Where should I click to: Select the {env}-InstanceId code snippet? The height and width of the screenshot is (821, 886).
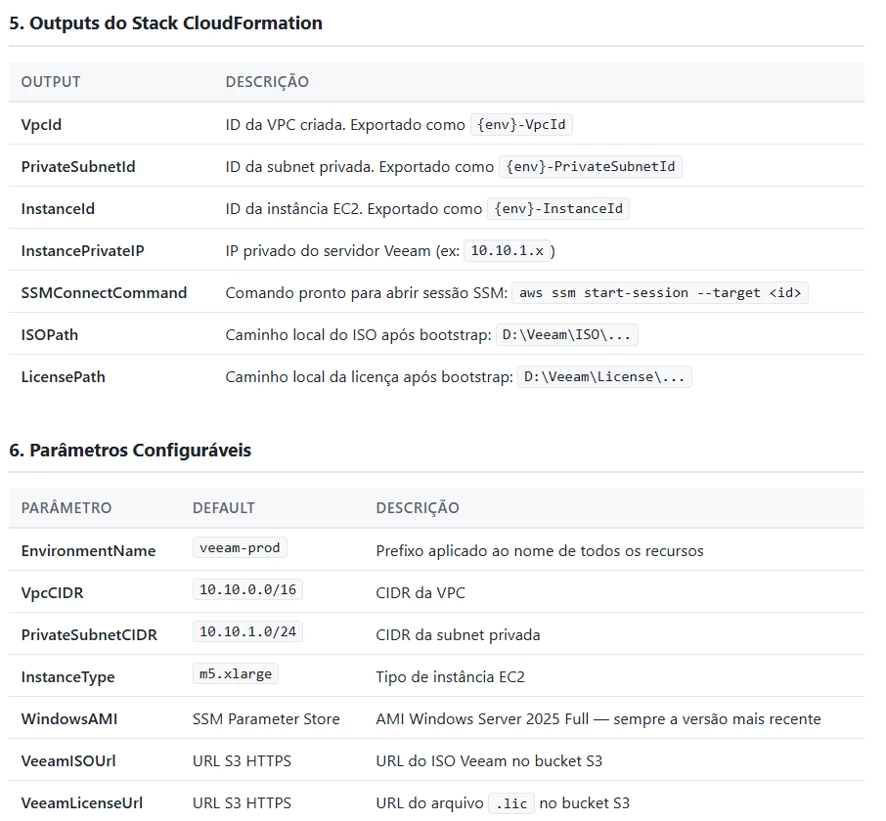click(x=558, y=208)
